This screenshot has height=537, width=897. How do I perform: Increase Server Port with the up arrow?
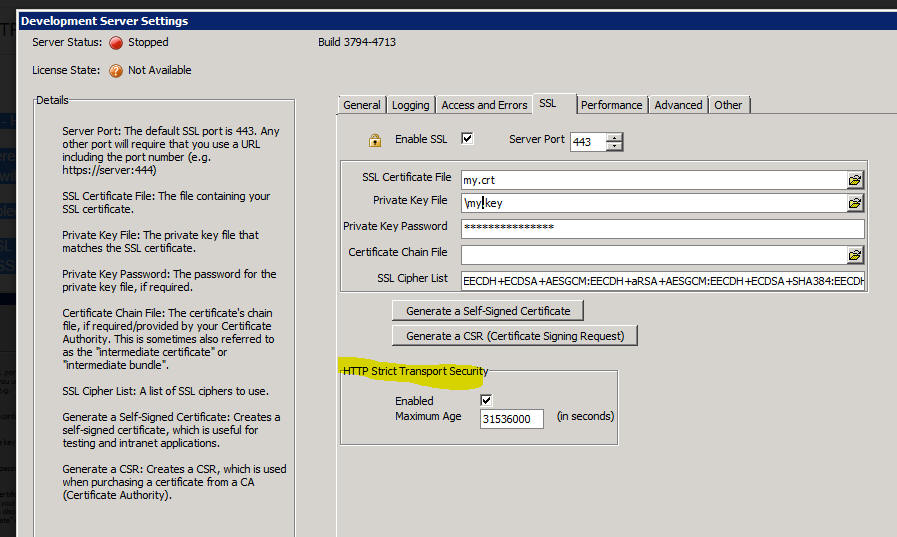click(x=614, y=137)
